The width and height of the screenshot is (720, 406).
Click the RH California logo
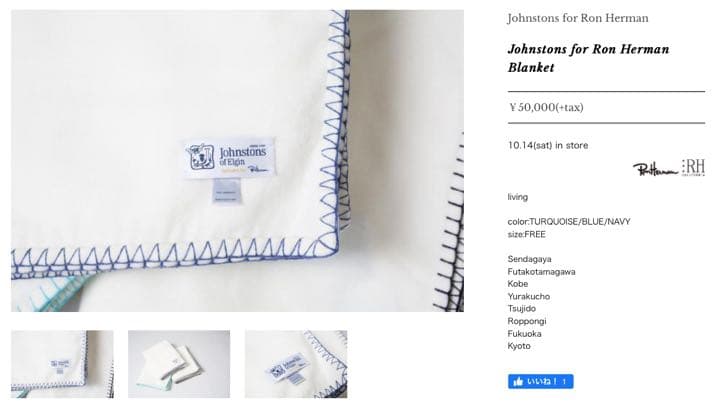click(694, 168)
